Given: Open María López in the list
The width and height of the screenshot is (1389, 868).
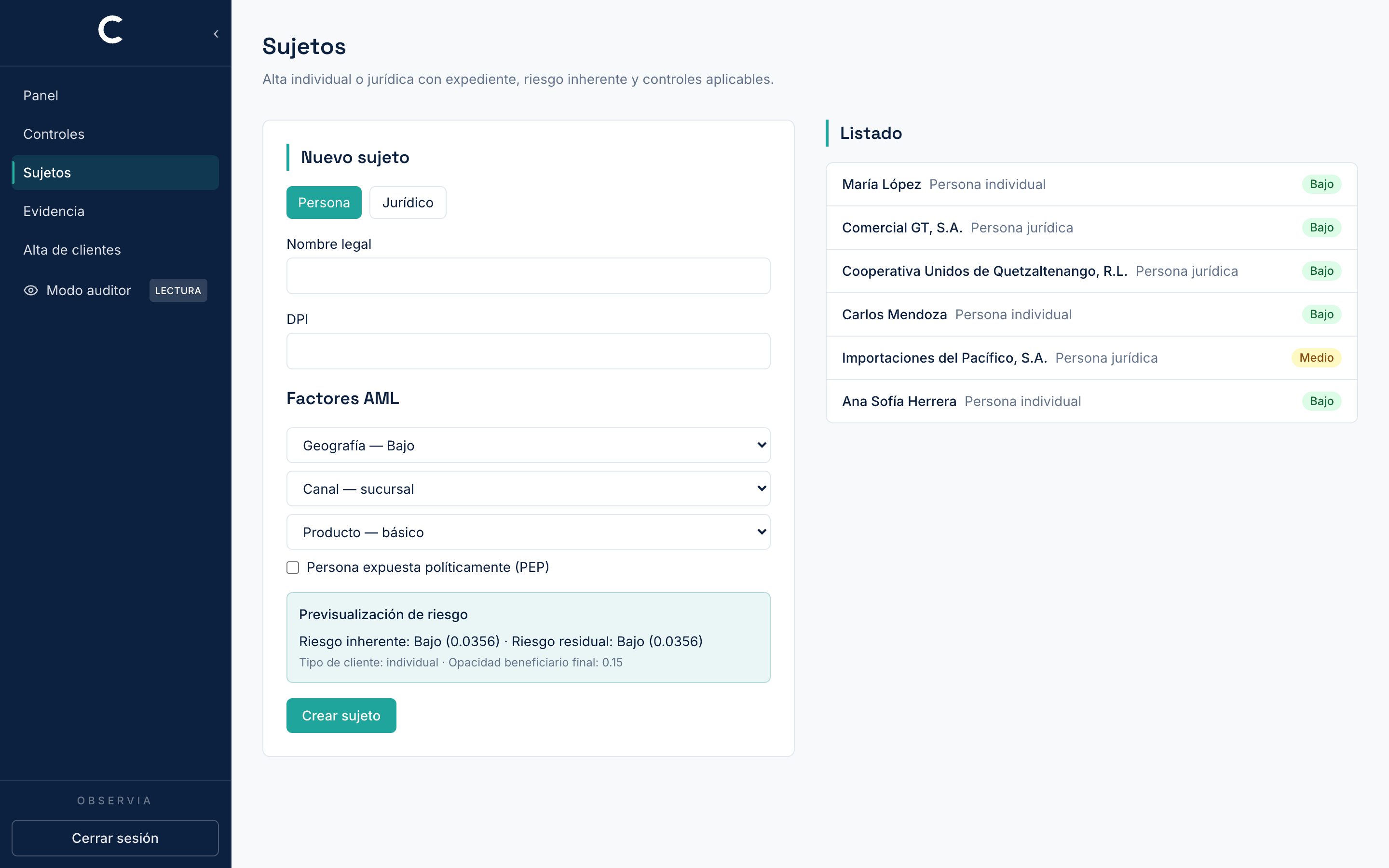Looking at the screenshot, I should tap(1091, 184).
